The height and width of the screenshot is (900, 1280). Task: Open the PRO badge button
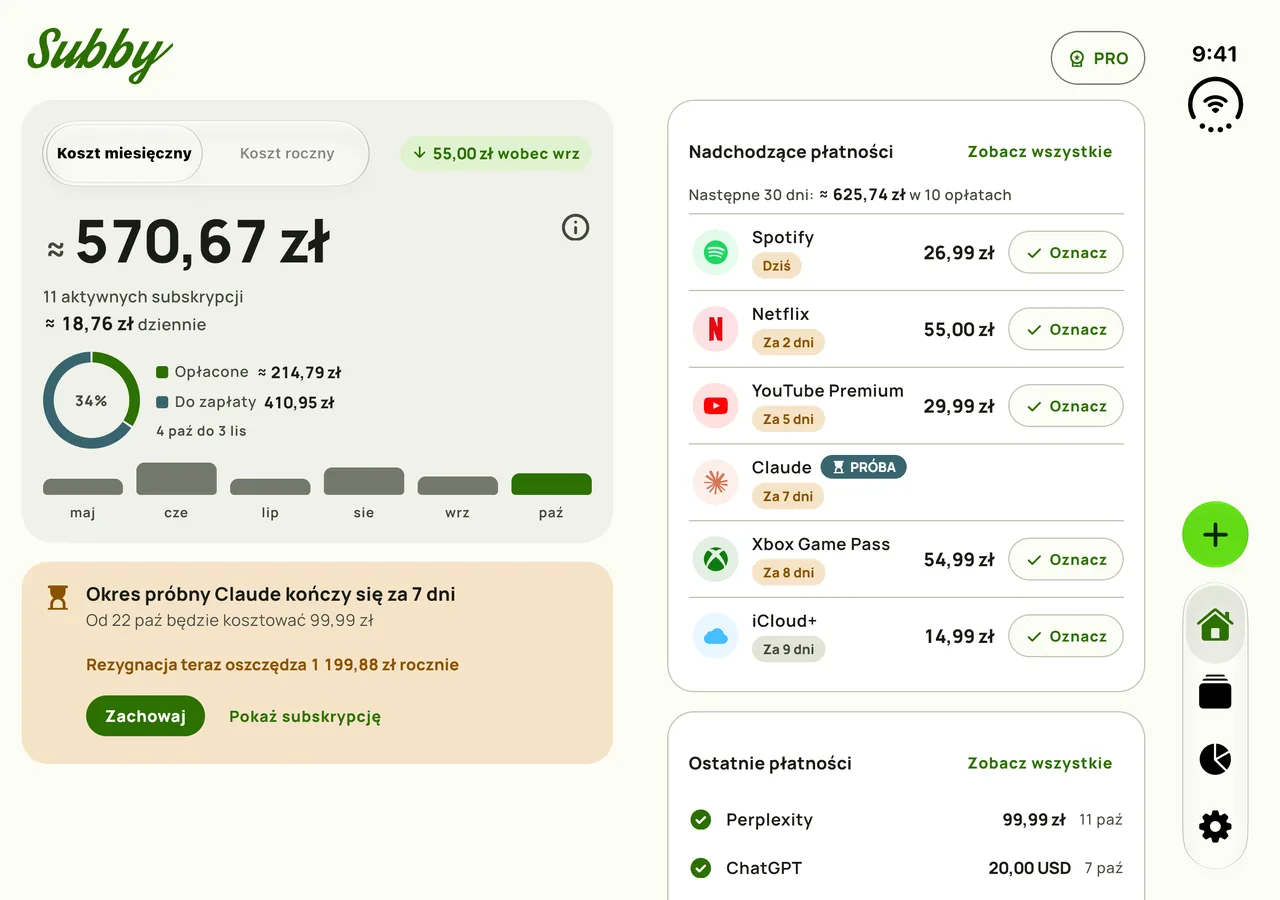click(1098, 58)
